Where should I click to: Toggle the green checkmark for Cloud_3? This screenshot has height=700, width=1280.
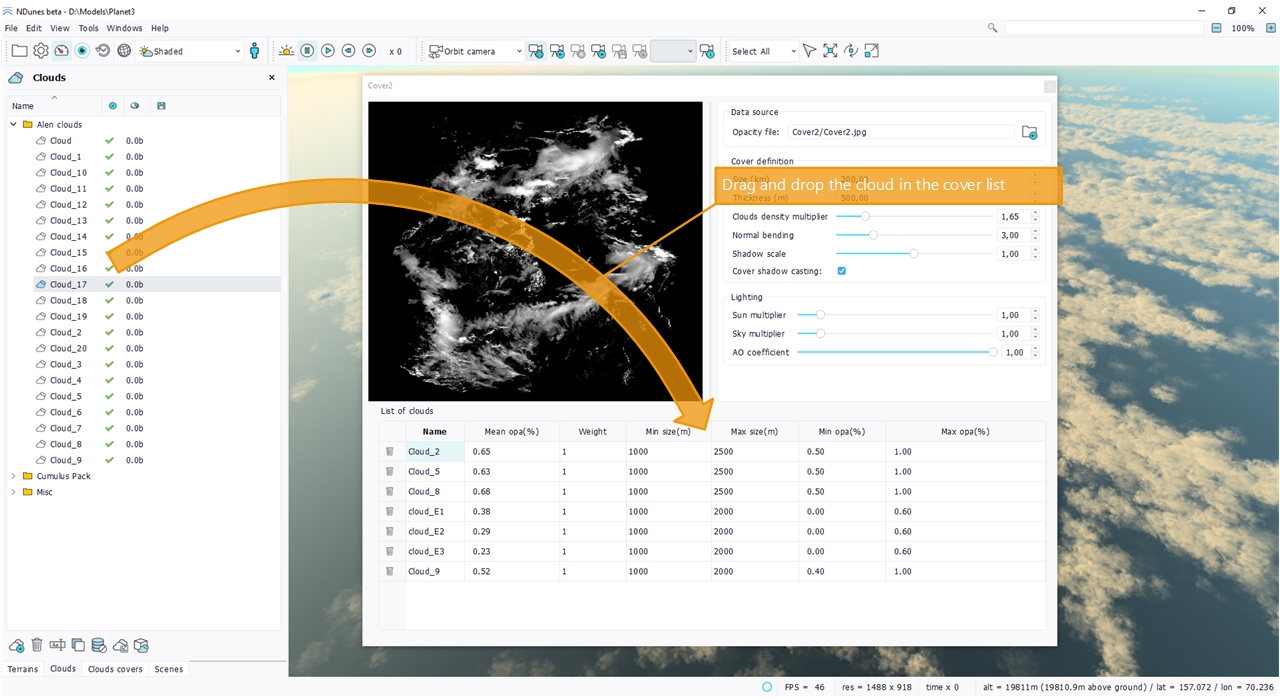pos(110,365)
